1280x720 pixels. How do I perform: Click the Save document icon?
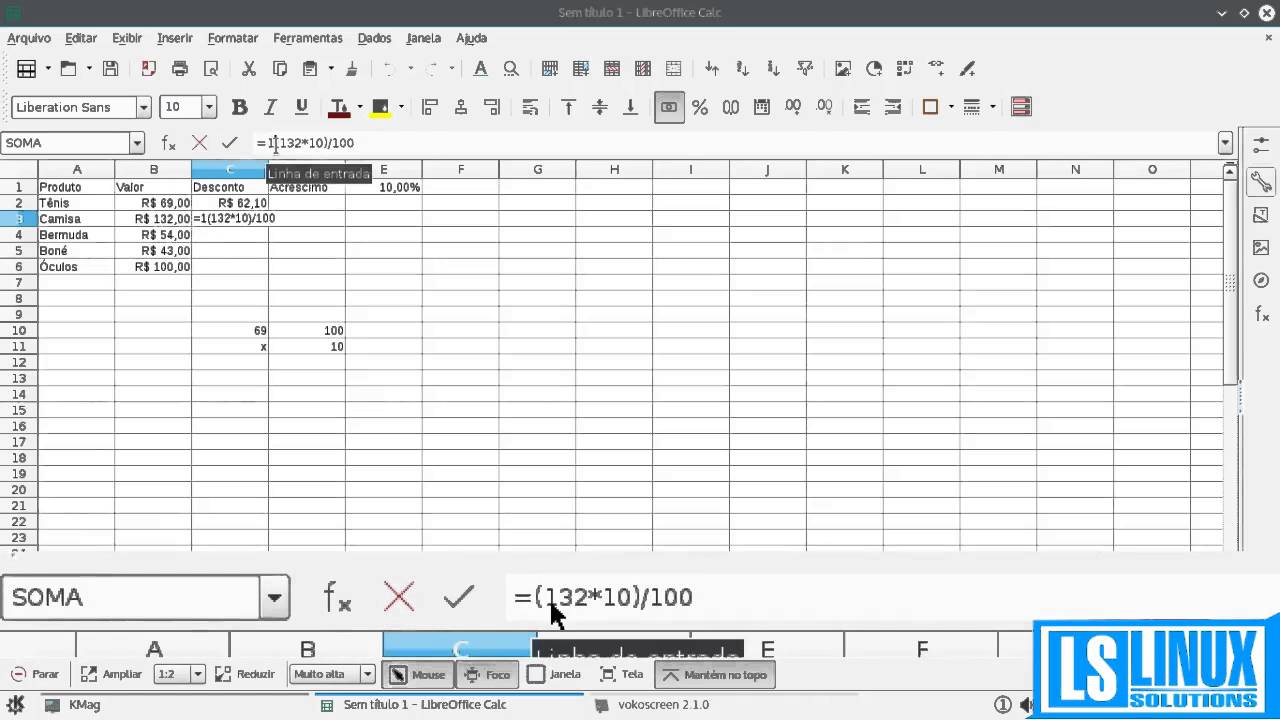click(111, 69)
